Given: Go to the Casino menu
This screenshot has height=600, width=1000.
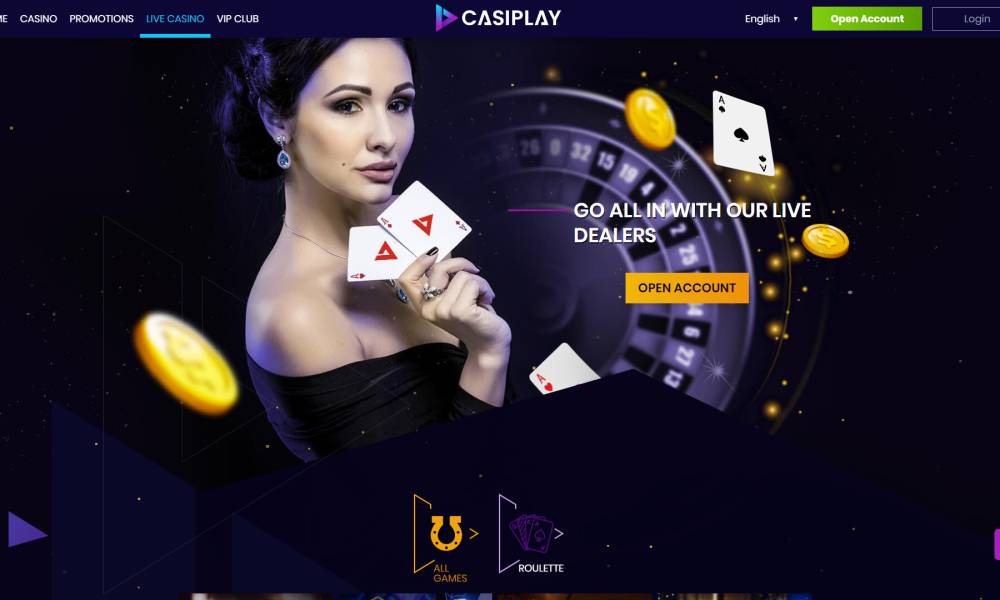Looking at the screenshot, I should tap(38, 18).
